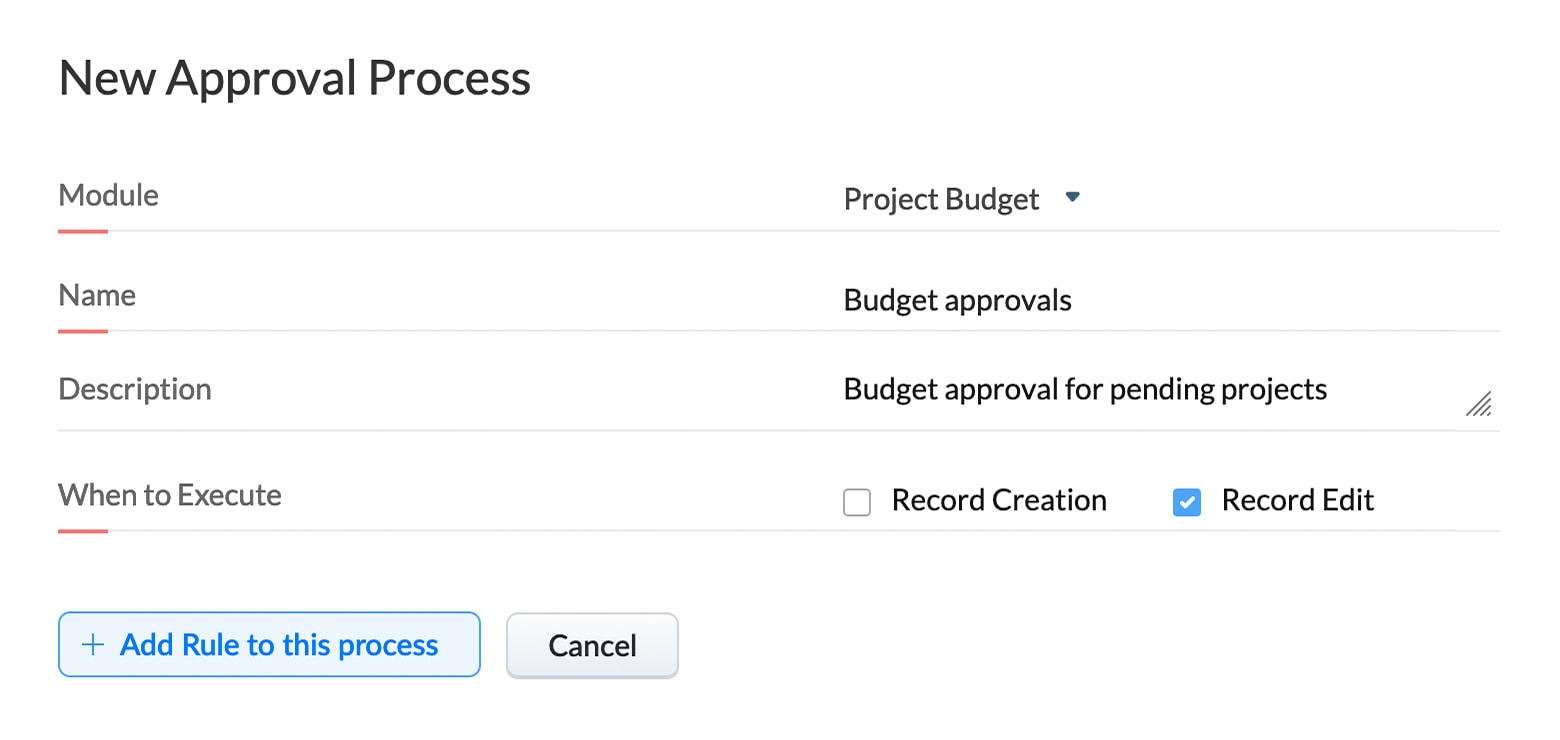Click the plus icon on Add Rule button
The width and height of the screenshot is (1560, 740).
click(x=92, y=645)
